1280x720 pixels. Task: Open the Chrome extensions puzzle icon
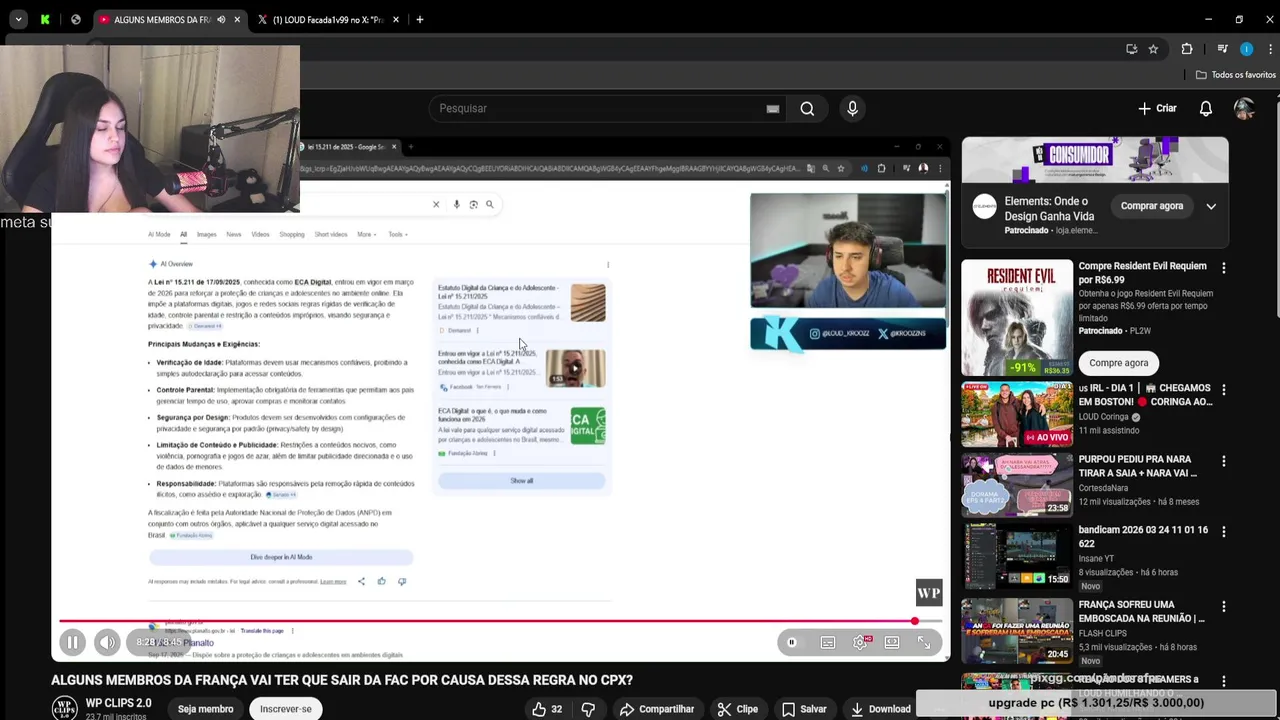1187,49
